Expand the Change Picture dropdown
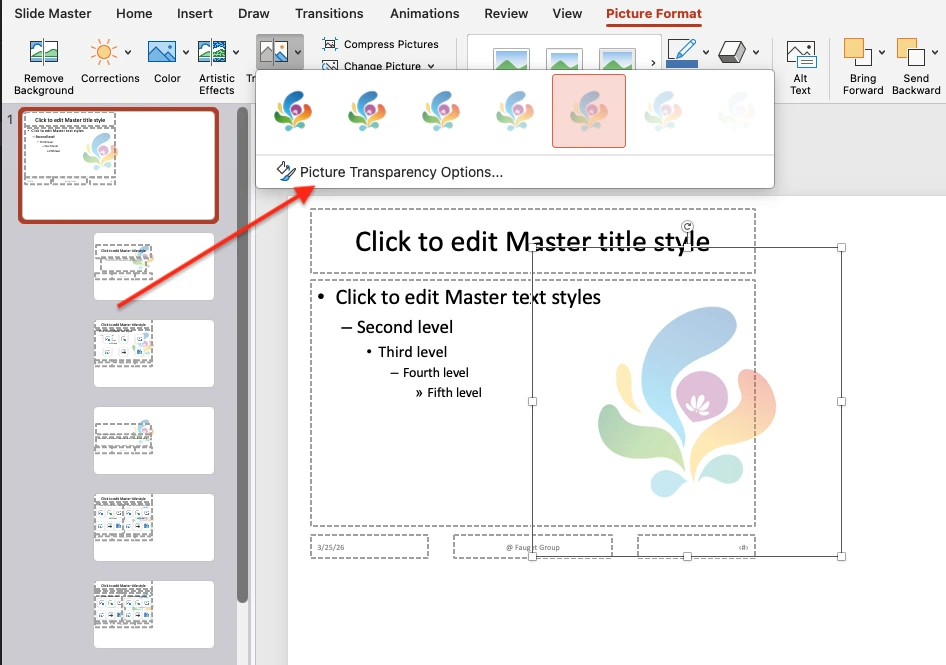 (431, 66)
